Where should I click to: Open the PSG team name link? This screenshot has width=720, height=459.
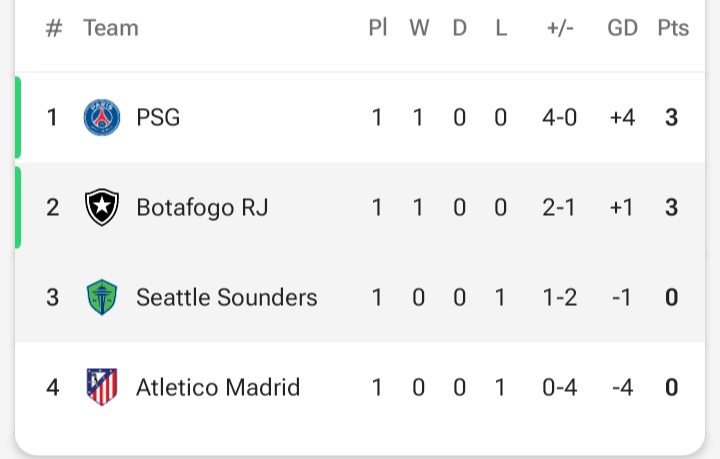point(158,118)
